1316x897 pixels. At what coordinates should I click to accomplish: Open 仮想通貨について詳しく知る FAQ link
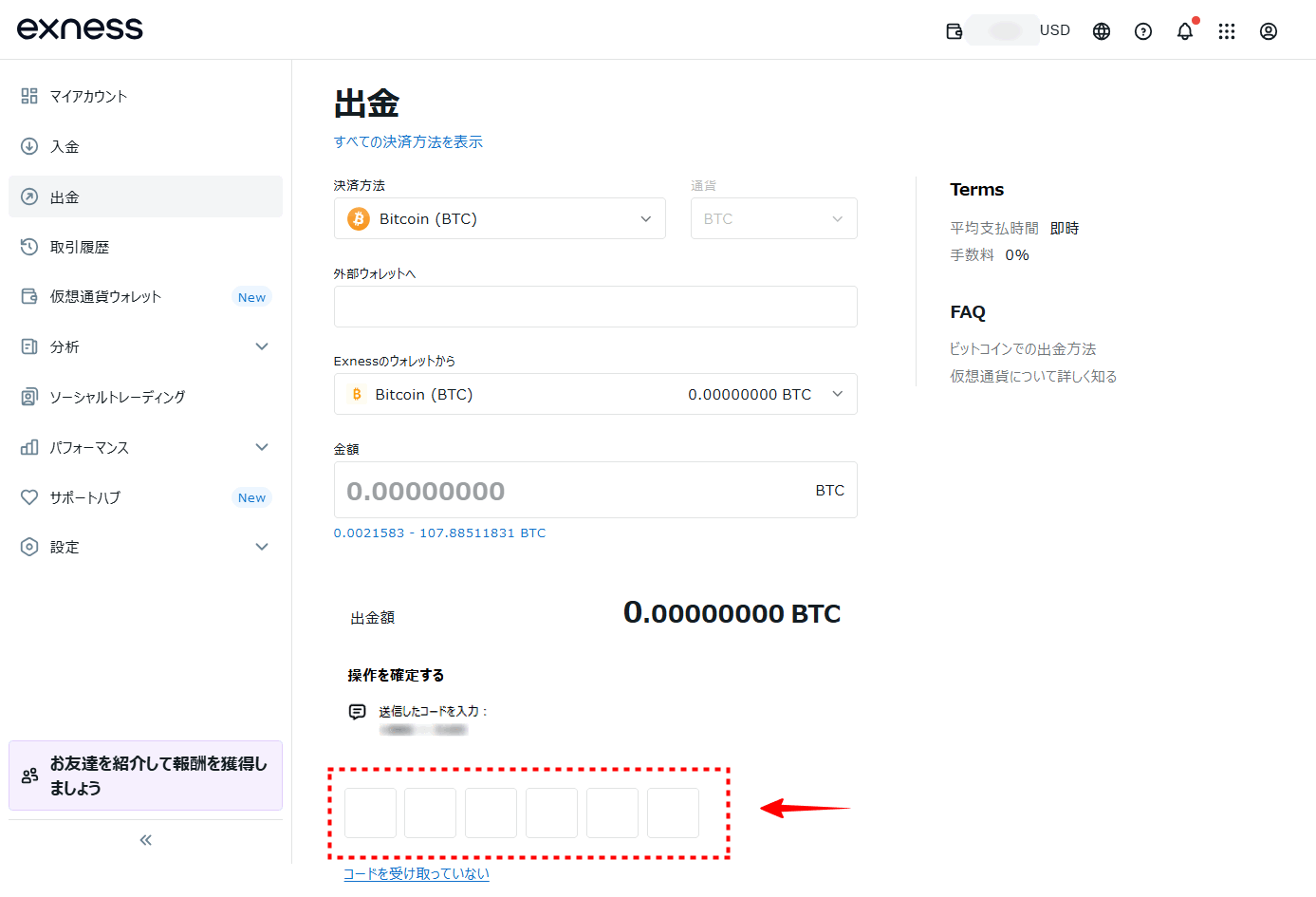(1033, 376)
